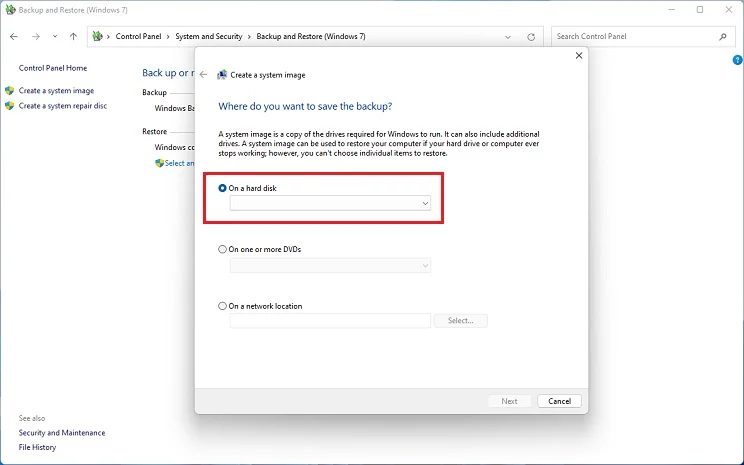Click the Select an... link shield icon
This screenshot has height=465, width=744.
click(159, 163)
